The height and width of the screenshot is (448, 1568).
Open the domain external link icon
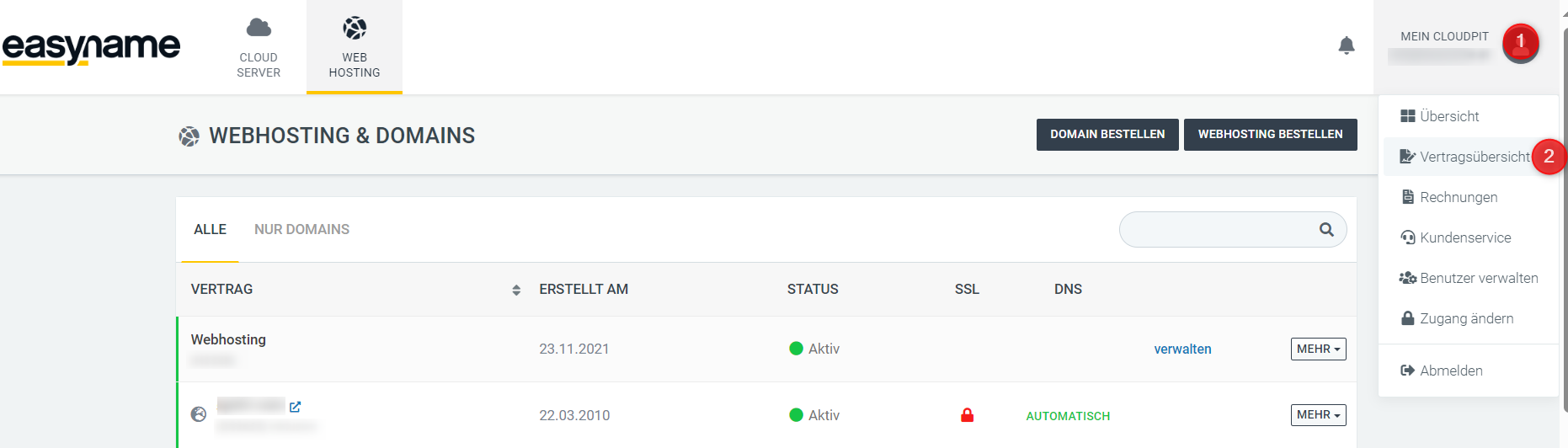click(295, 407)
